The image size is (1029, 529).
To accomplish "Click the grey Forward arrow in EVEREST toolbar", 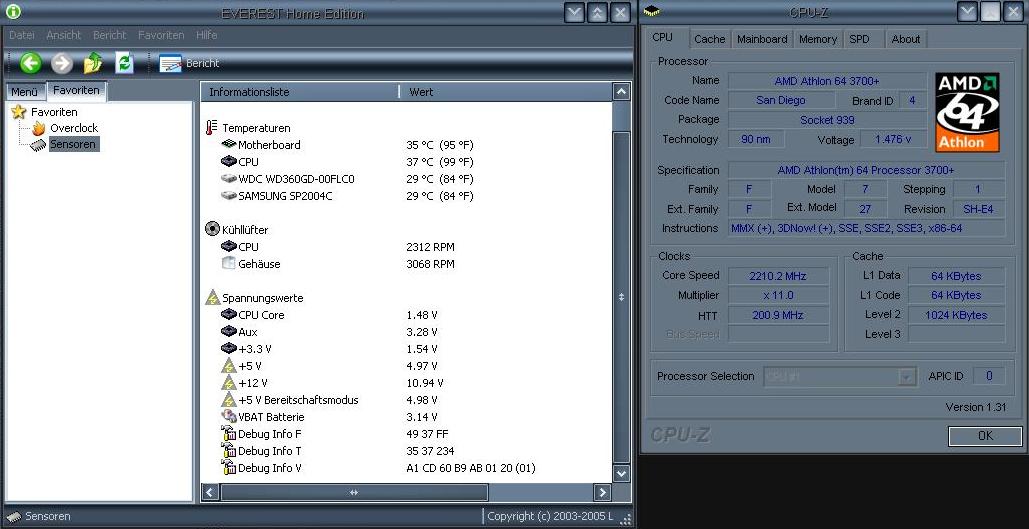I will click(62, 63).
